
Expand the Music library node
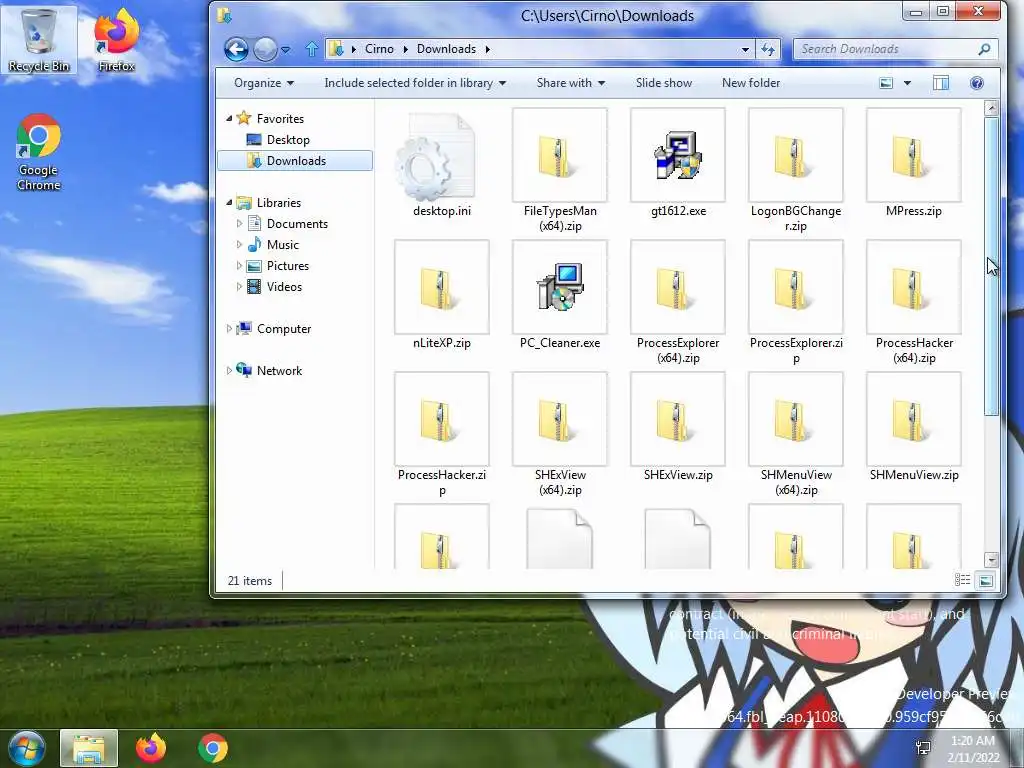239,244
